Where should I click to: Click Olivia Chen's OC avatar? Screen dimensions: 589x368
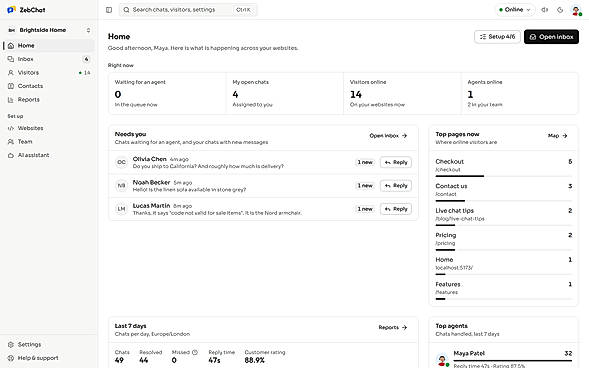[121, 162]
